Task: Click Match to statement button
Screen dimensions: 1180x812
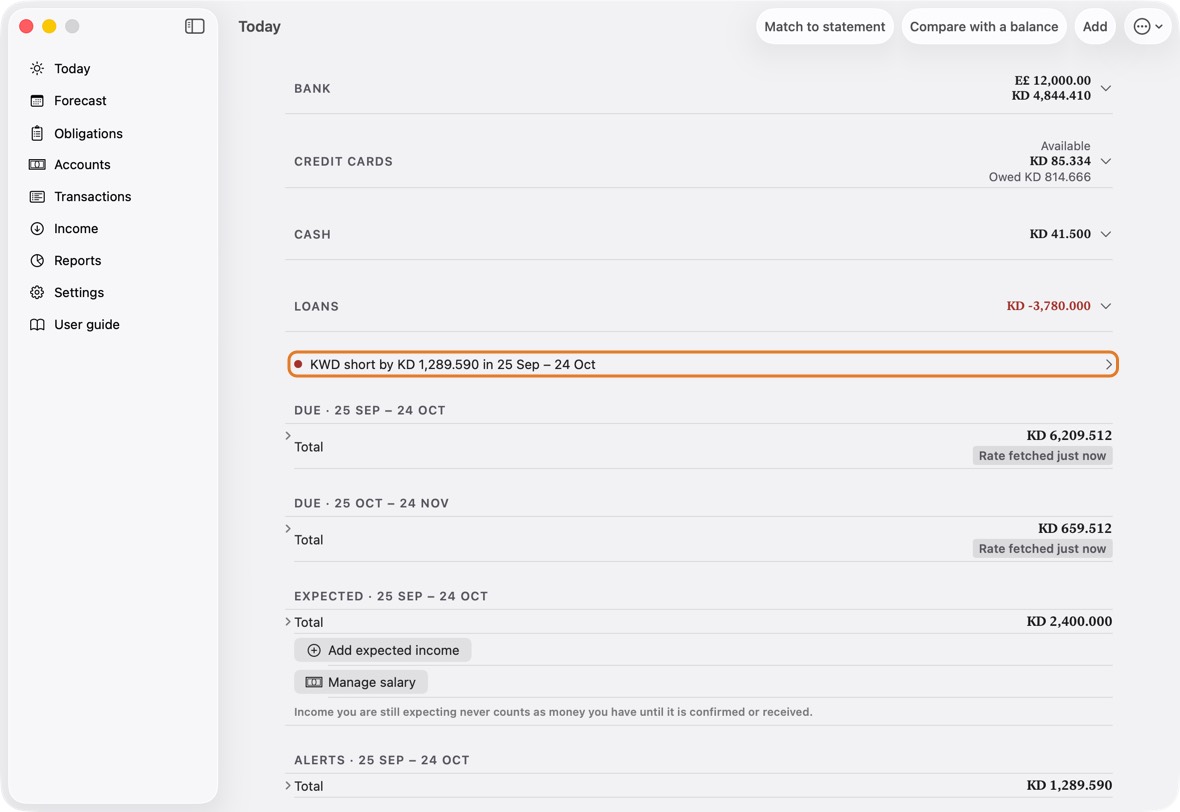Action: 825,26
